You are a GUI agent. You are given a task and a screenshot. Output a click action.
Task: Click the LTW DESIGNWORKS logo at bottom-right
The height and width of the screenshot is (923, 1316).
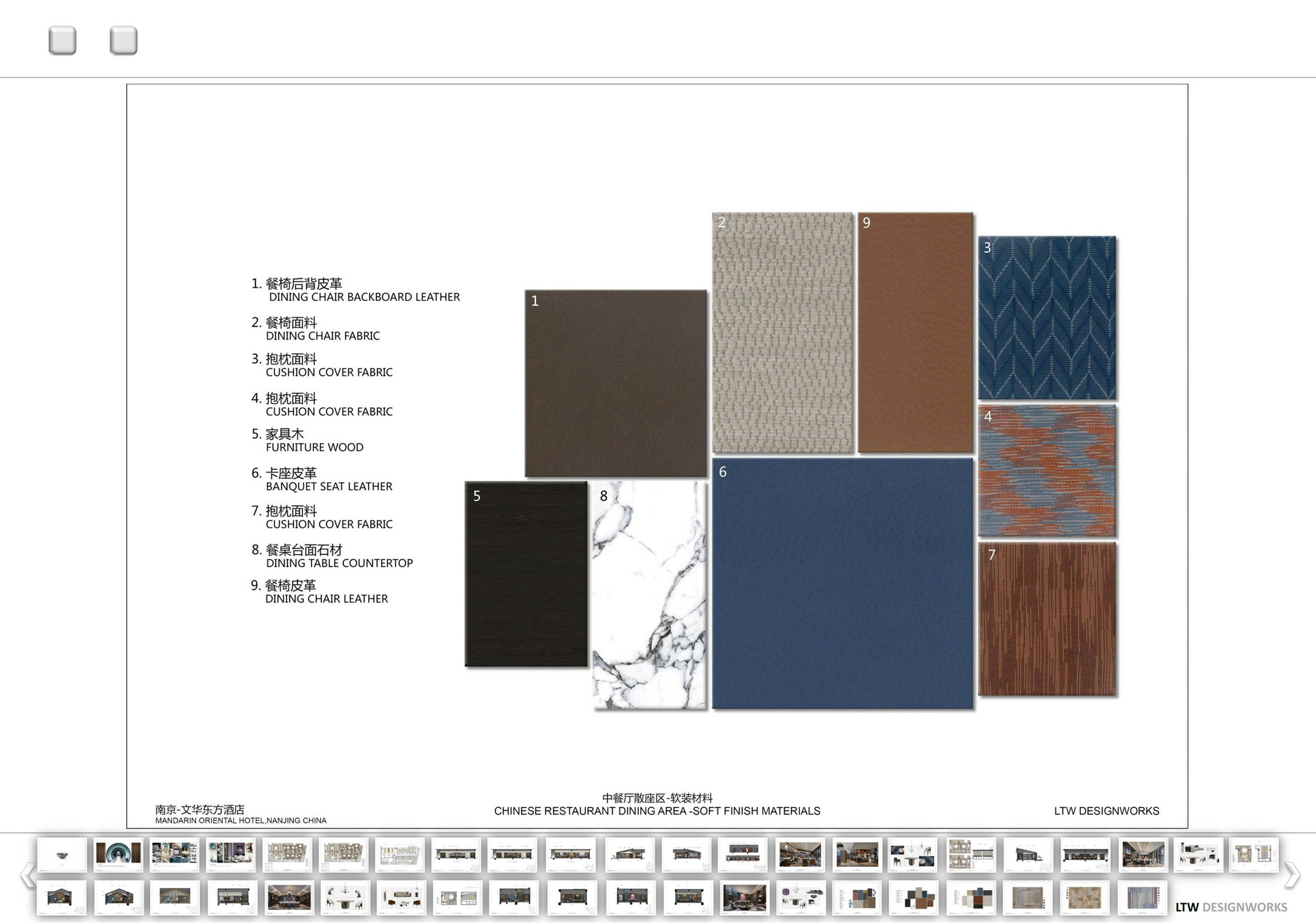click(1231, 907)
